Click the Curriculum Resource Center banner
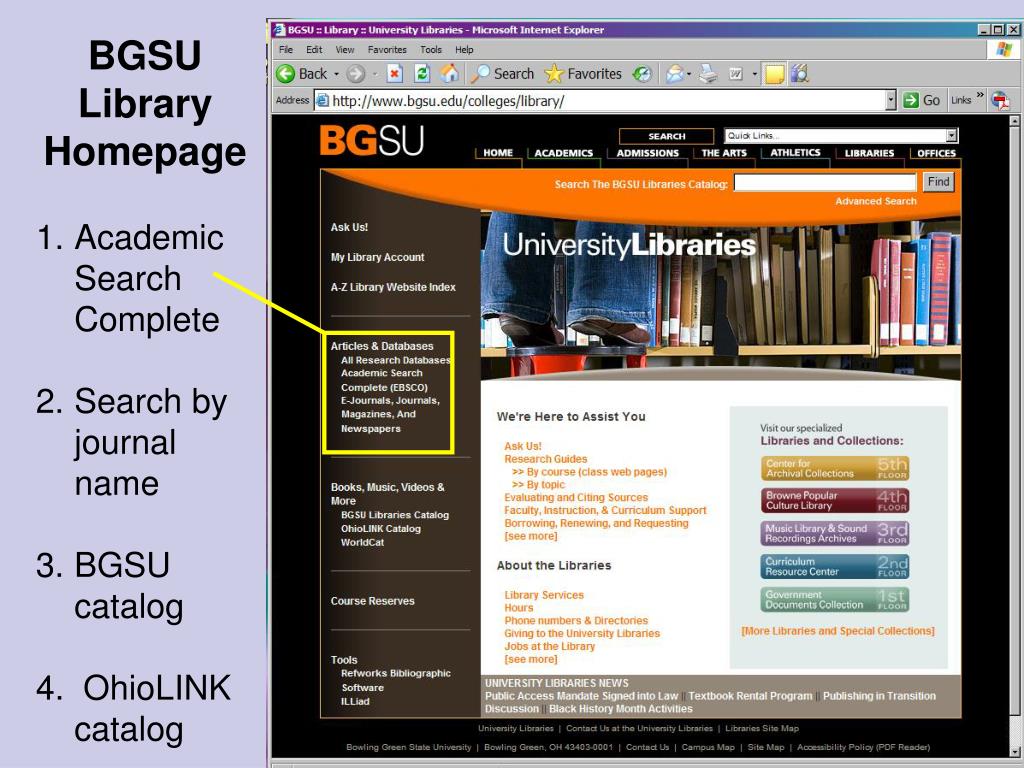This screenshot has width=1024, height=768. pos(835,566)
